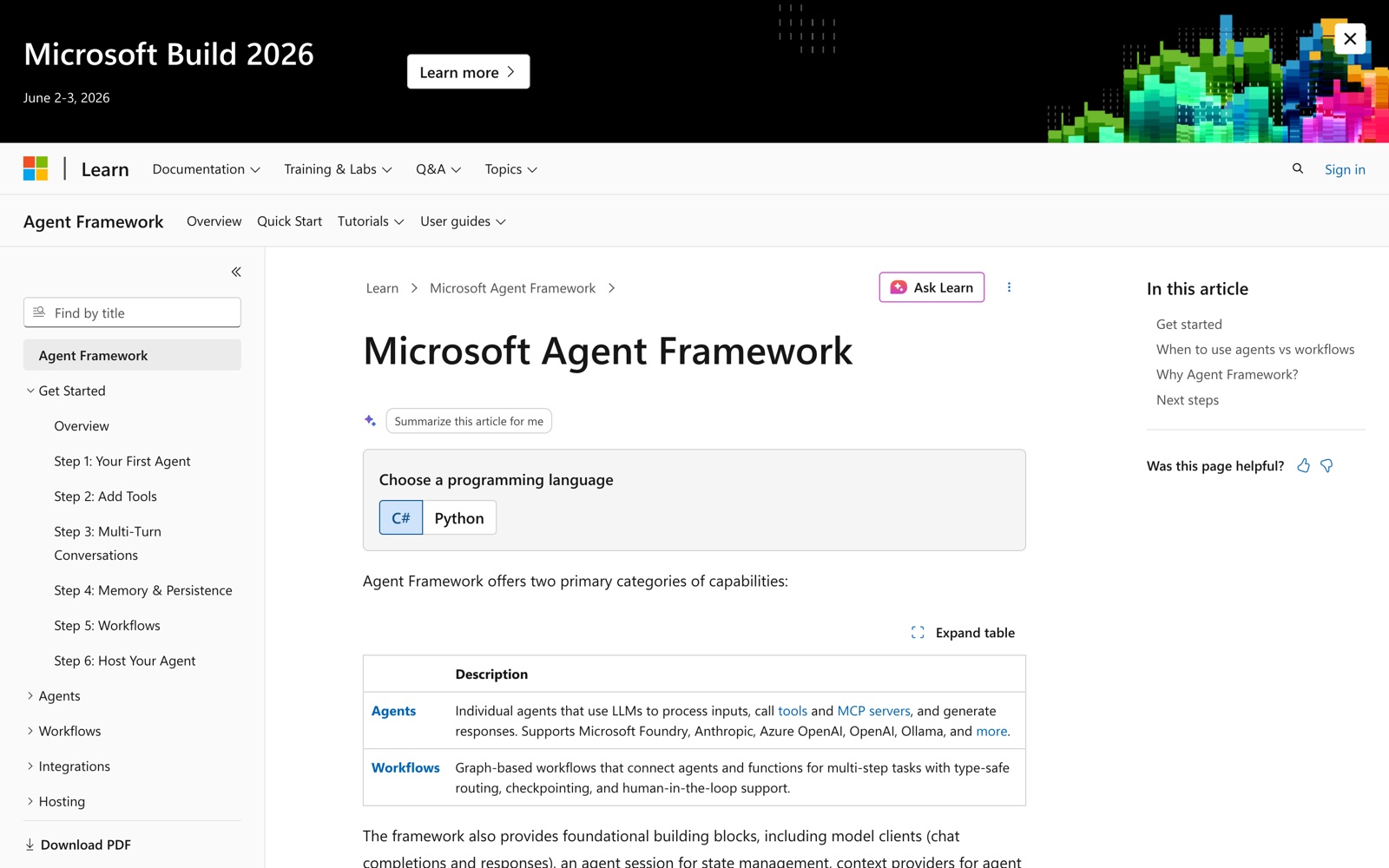Viewport: 1389px width, 868px height.
Task: Open the more actions ellipsis menu
Action: [x=1009, y=287]
